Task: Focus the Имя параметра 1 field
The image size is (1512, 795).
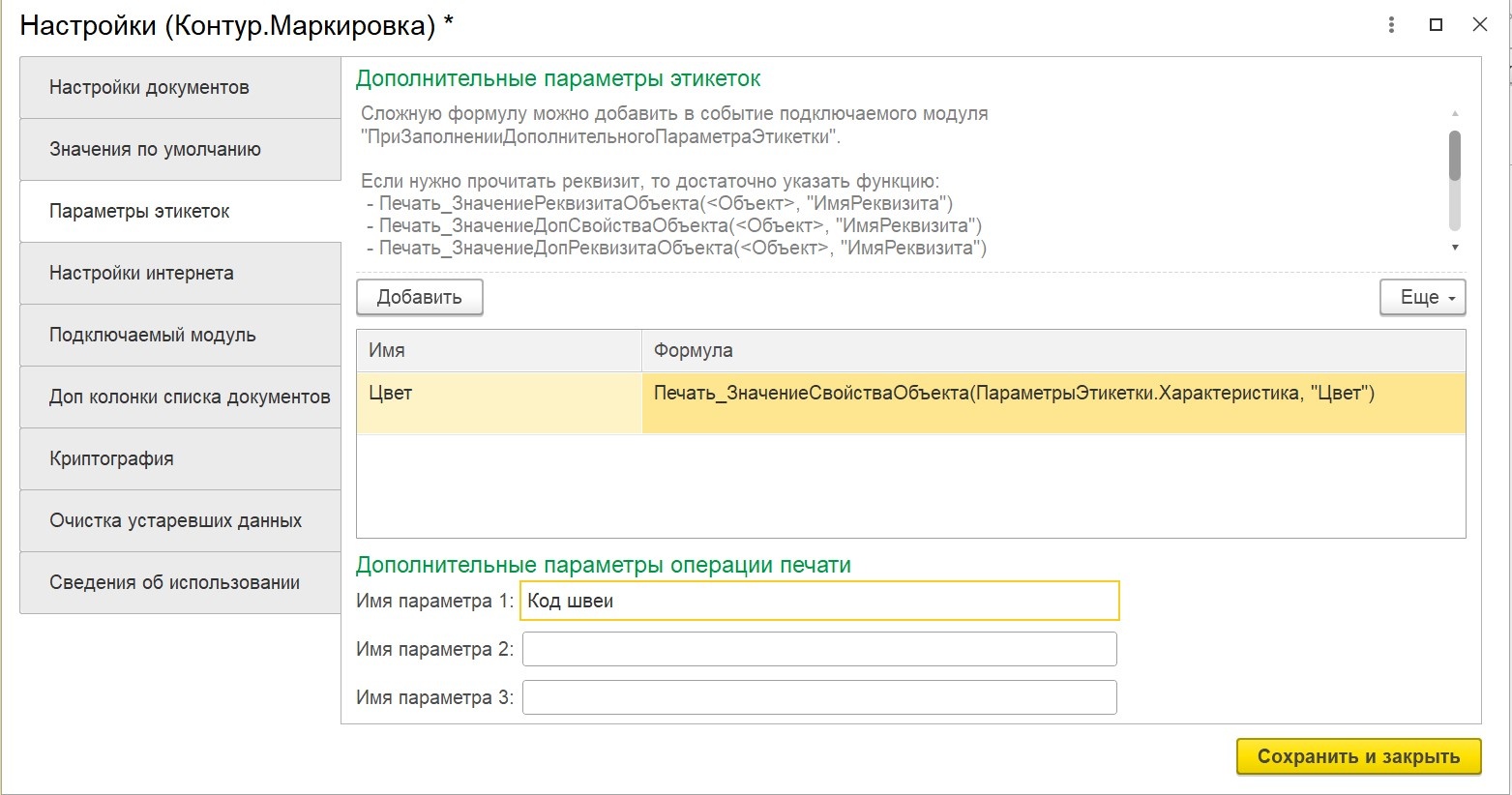Action: tap(820, 601)
